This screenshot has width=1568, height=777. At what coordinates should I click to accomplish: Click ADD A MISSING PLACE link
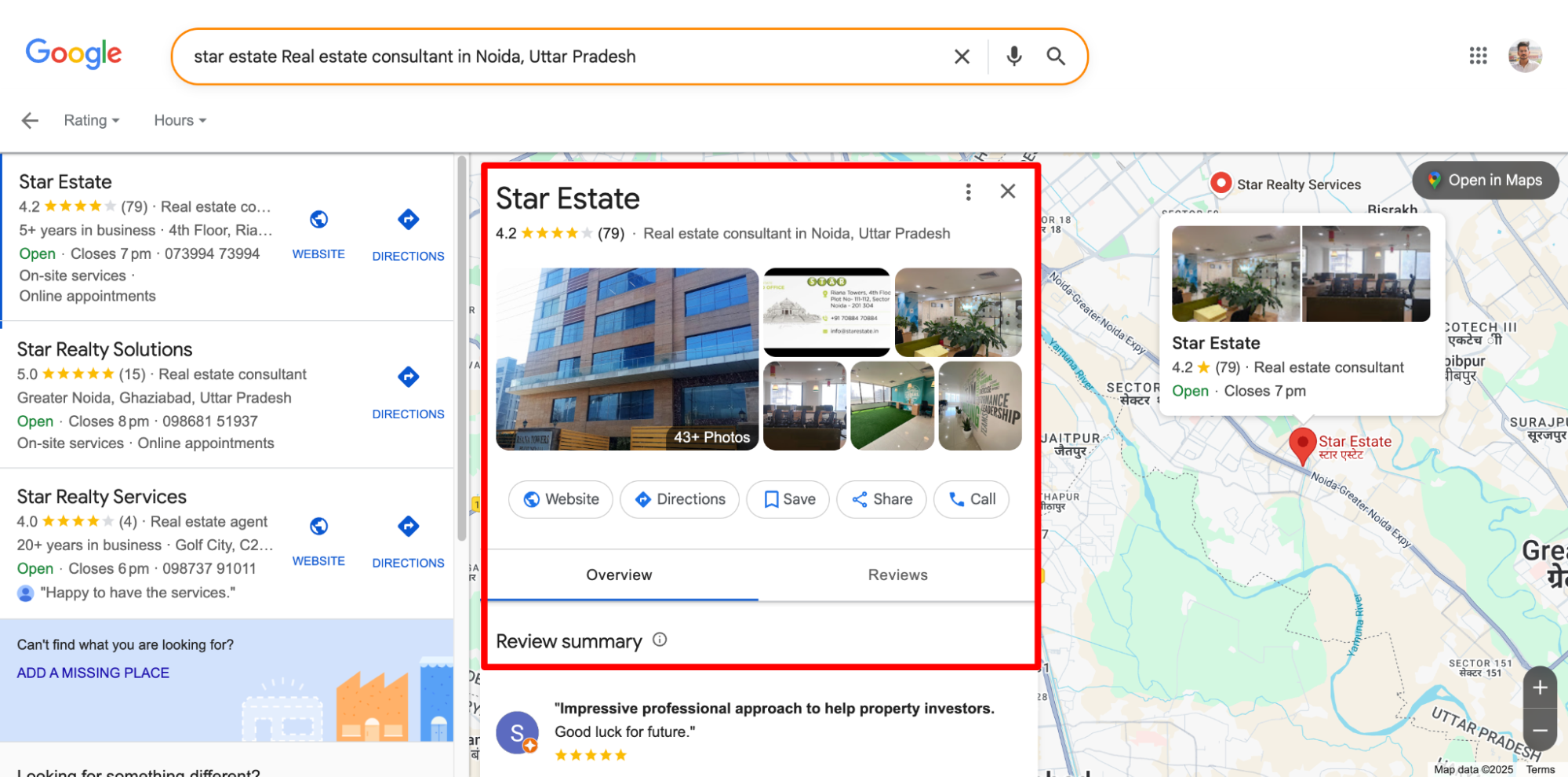click(x=93, y=673)
